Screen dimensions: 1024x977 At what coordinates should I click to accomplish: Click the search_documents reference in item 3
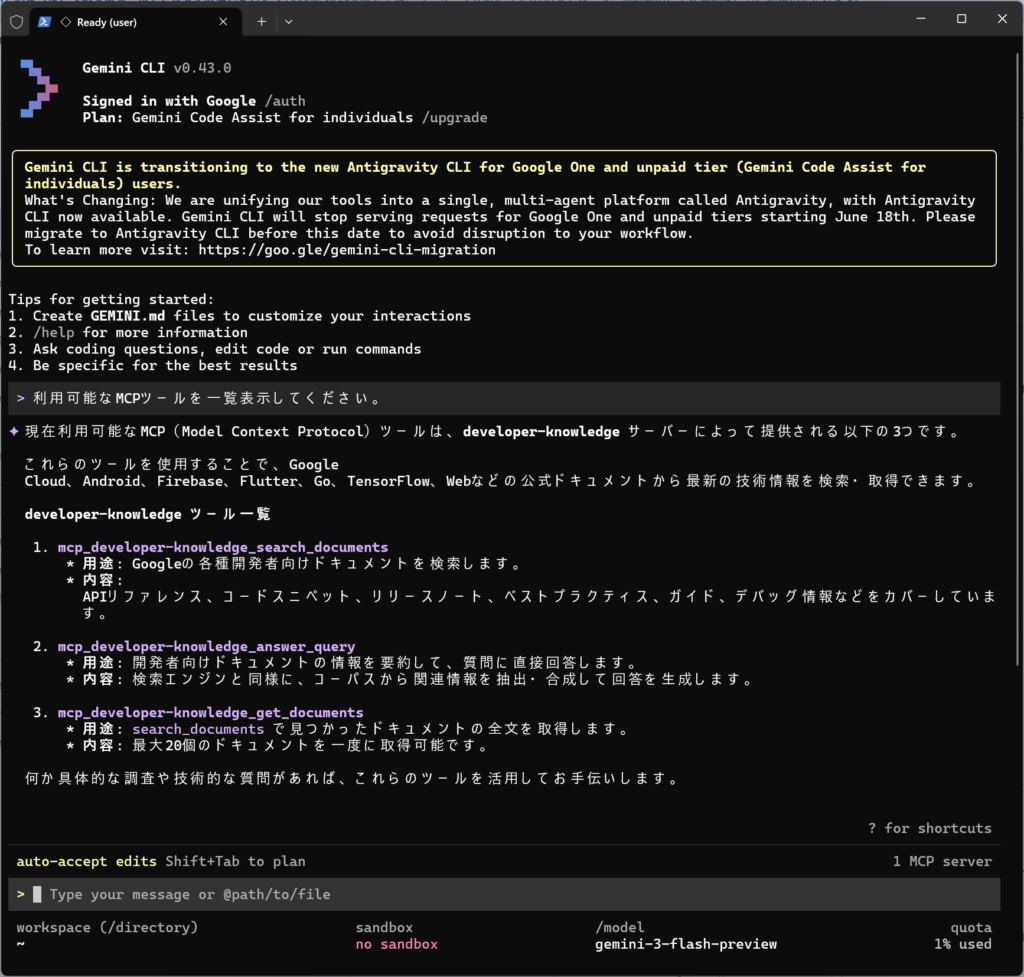click(198, 729)
